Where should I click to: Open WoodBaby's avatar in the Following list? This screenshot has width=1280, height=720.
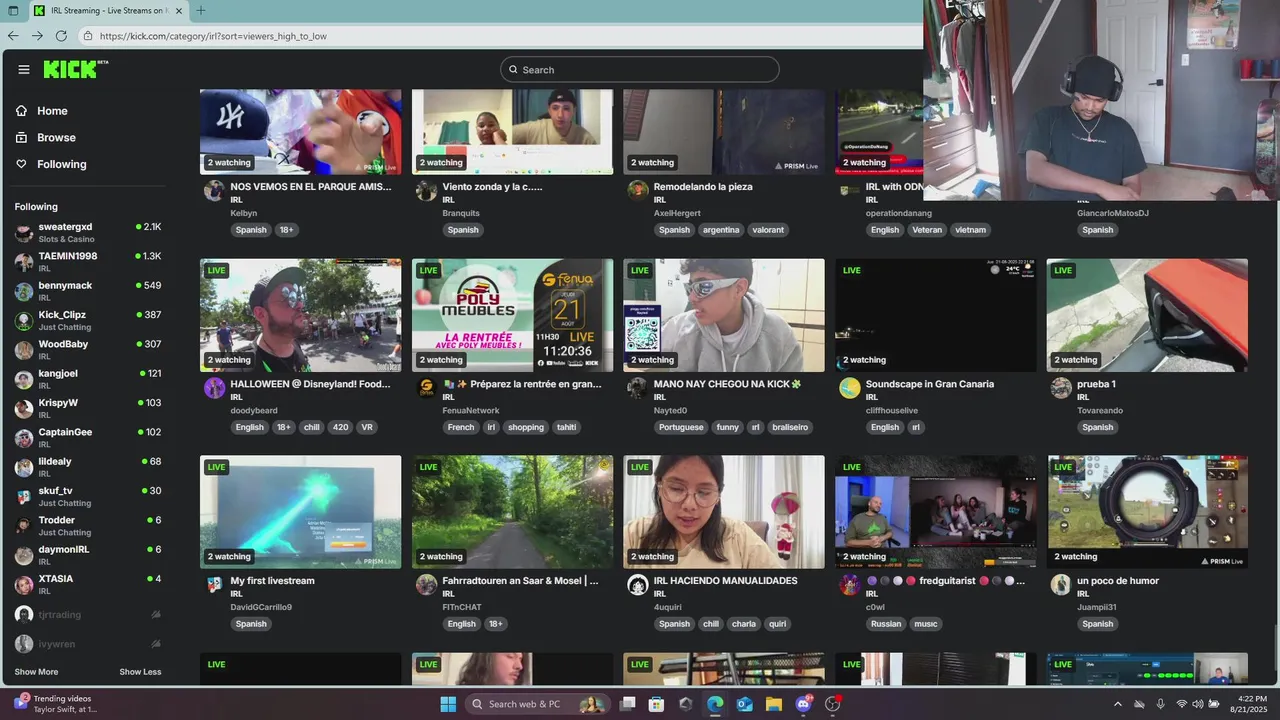tap(24, 350)
